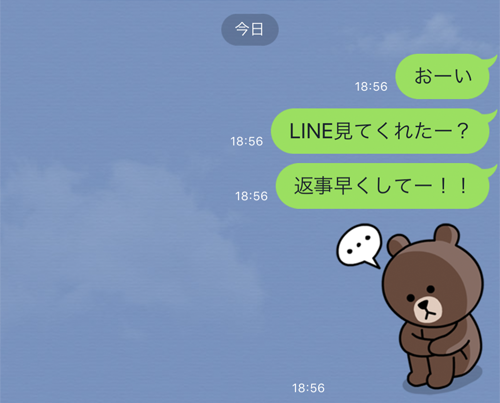This screenshot has width=500, height=403.
Task: Click the sticker's white ellipsis speech bubble
Action: click(359, 246)
